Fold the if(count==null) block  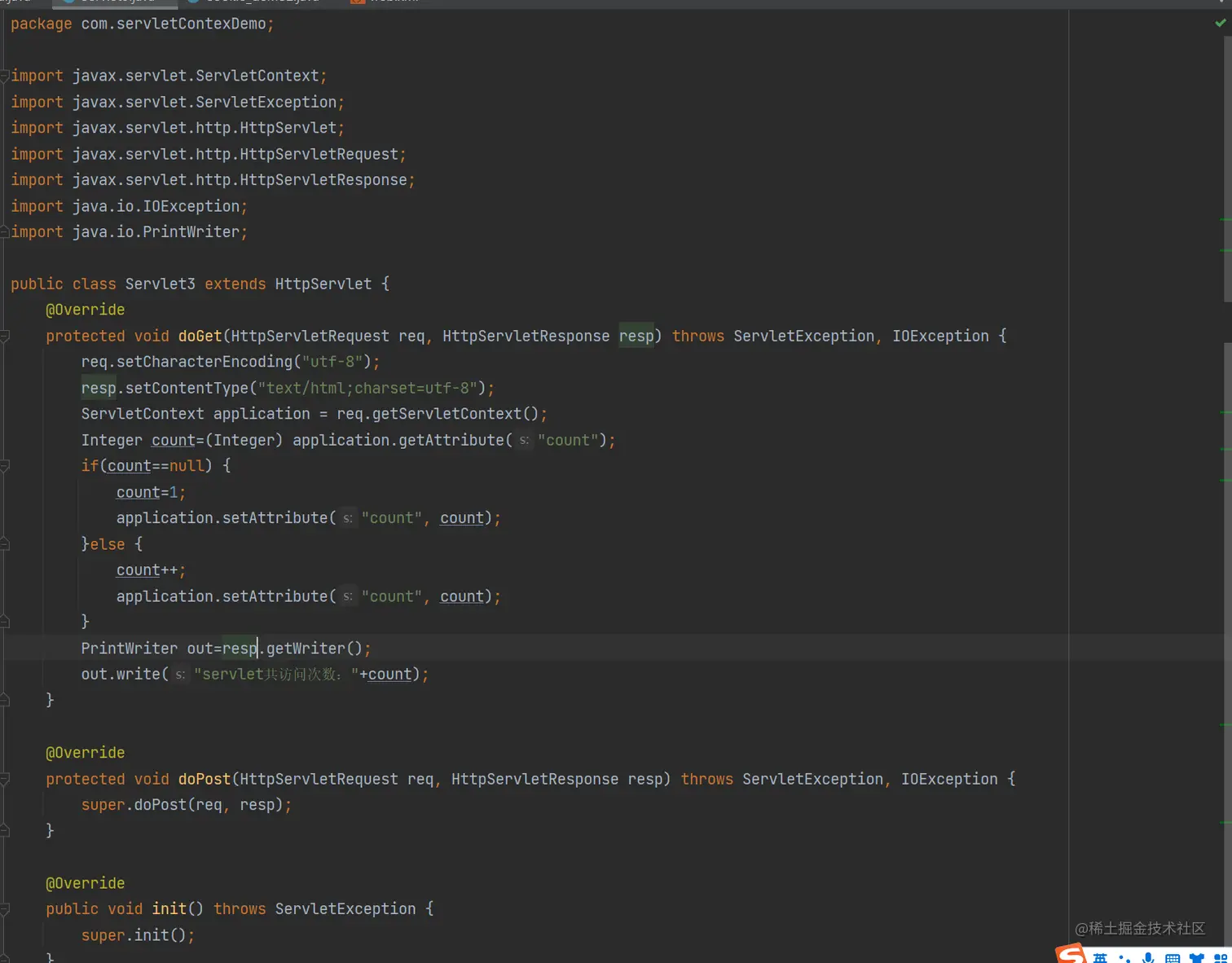point(5,466)
